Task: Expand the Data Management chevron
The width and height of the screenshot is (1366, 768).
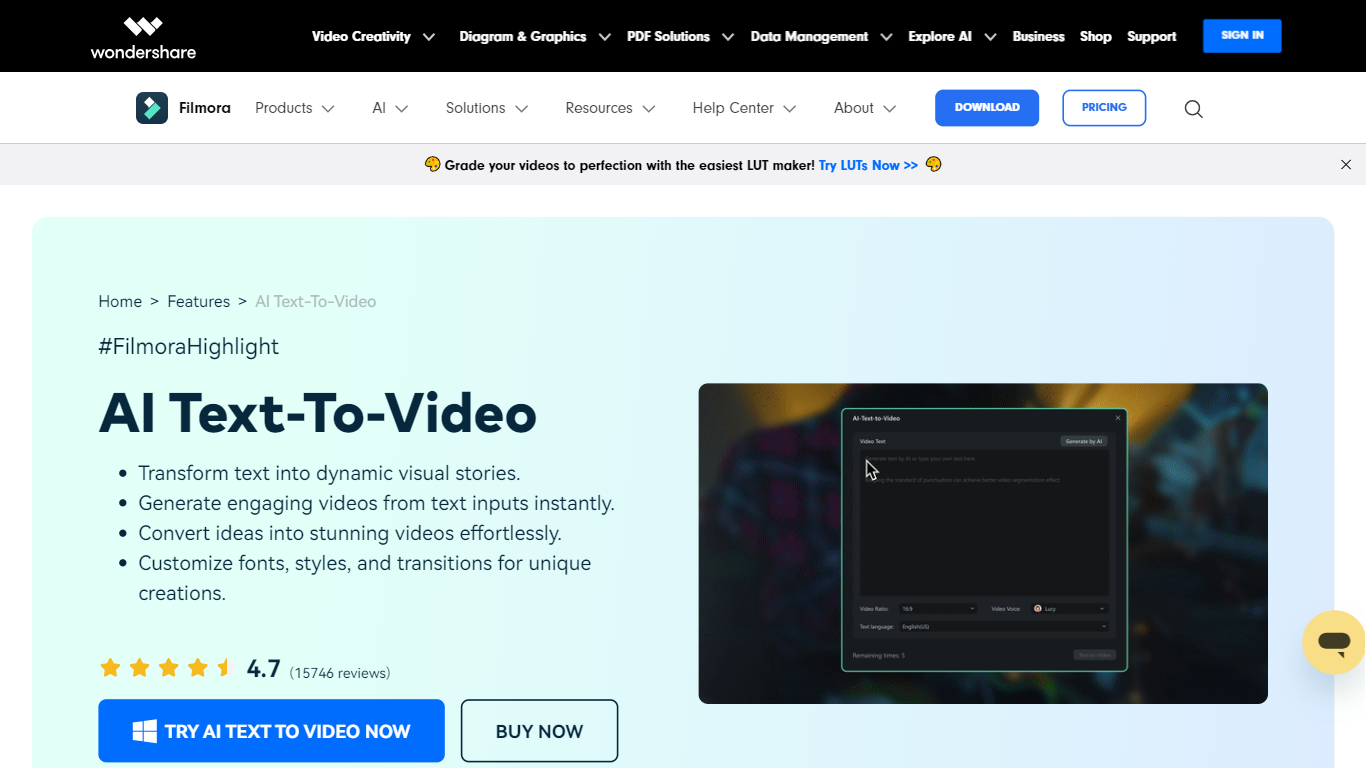Action: 886,37
